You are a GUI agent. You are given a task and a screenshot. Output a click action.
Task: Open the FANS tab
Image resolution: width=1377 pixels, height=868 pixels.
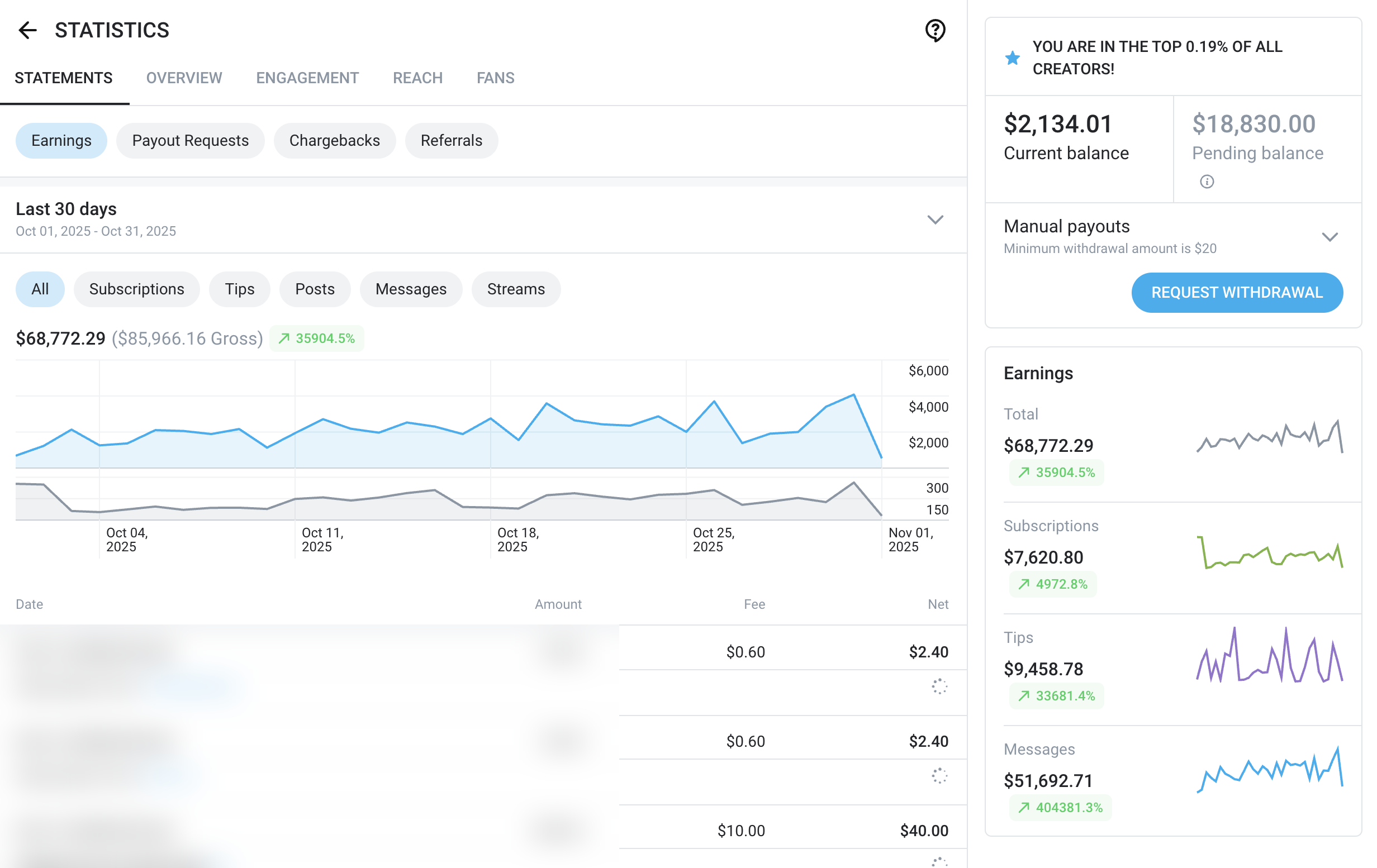pos(495,78)
